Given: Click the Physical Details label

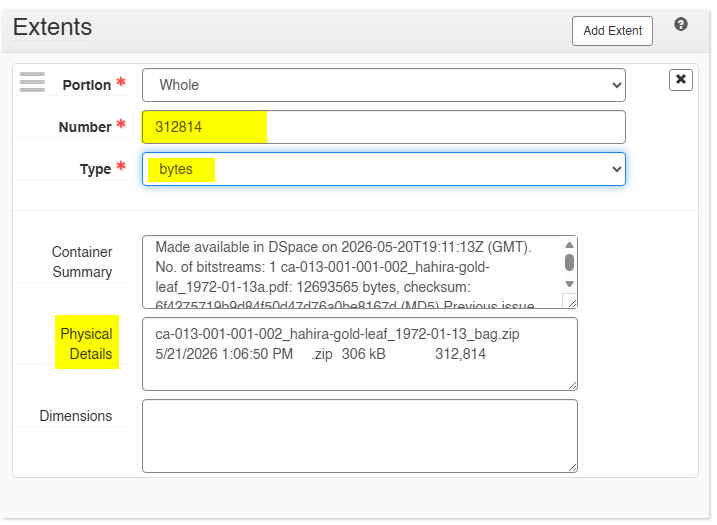Looking at the screenshot, I should pyautogui.click(x=86, y=343).
